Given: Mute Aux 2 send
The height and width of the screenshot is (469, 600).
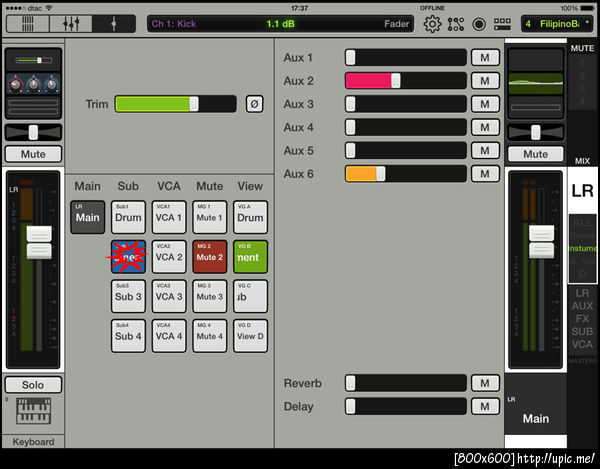Looking at the screenshot, I should point(485,81).
